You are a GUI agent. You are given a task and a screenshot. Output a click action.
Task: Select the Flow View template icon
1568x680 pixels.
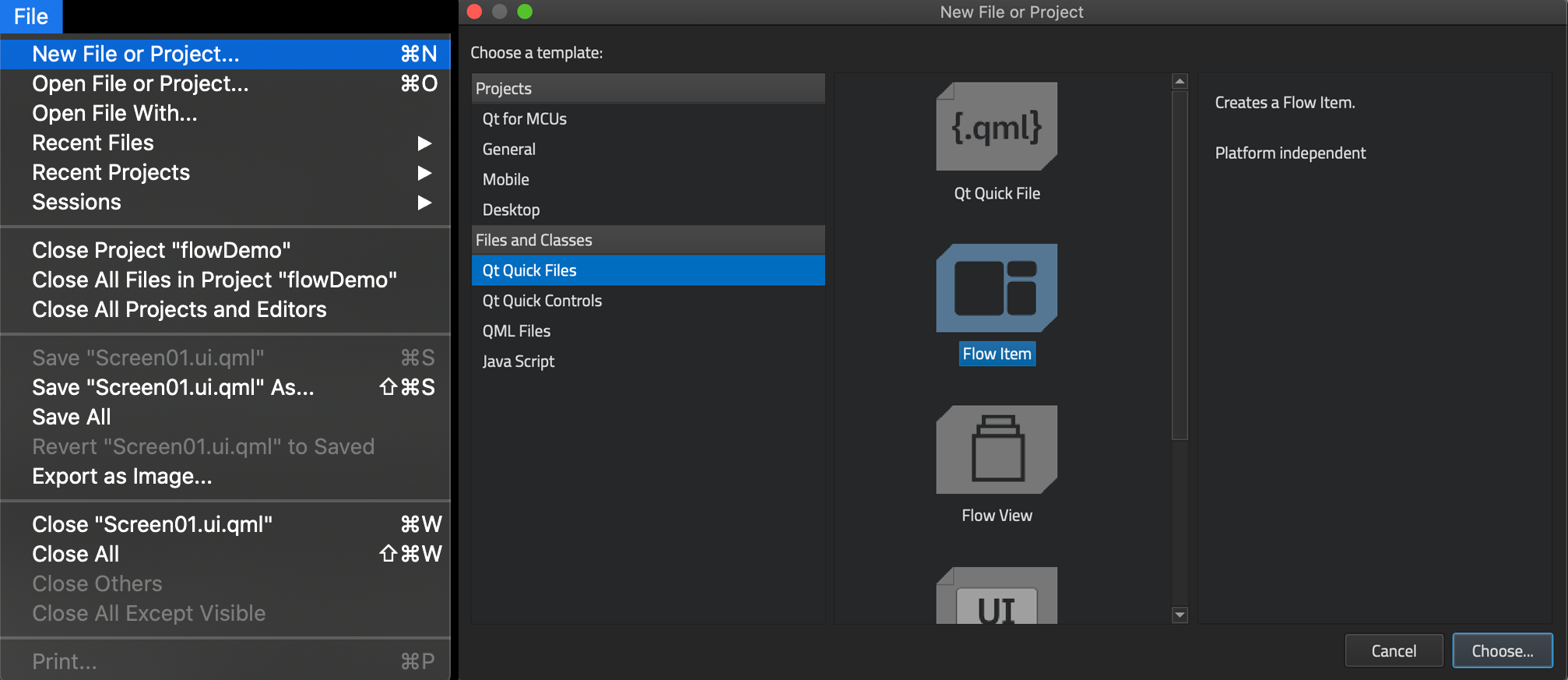click(x=996, y=449)
